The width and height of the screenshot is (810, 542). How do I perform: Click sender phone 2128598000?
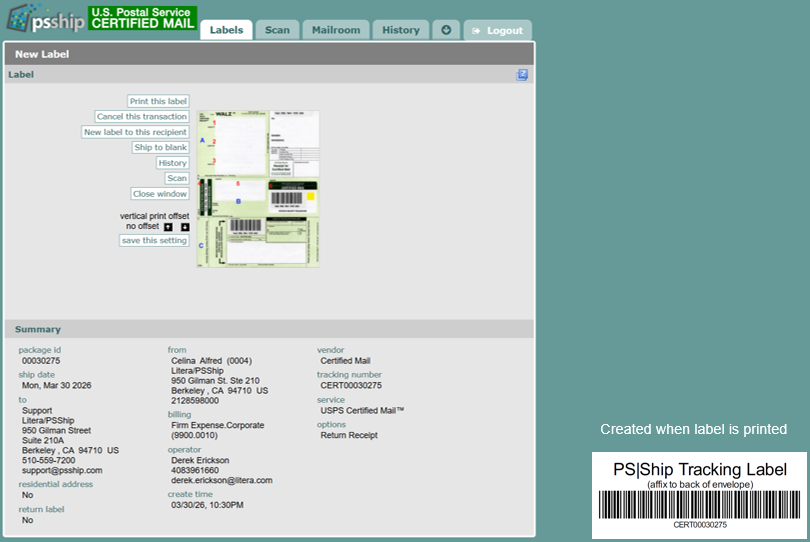pos(195,400)
